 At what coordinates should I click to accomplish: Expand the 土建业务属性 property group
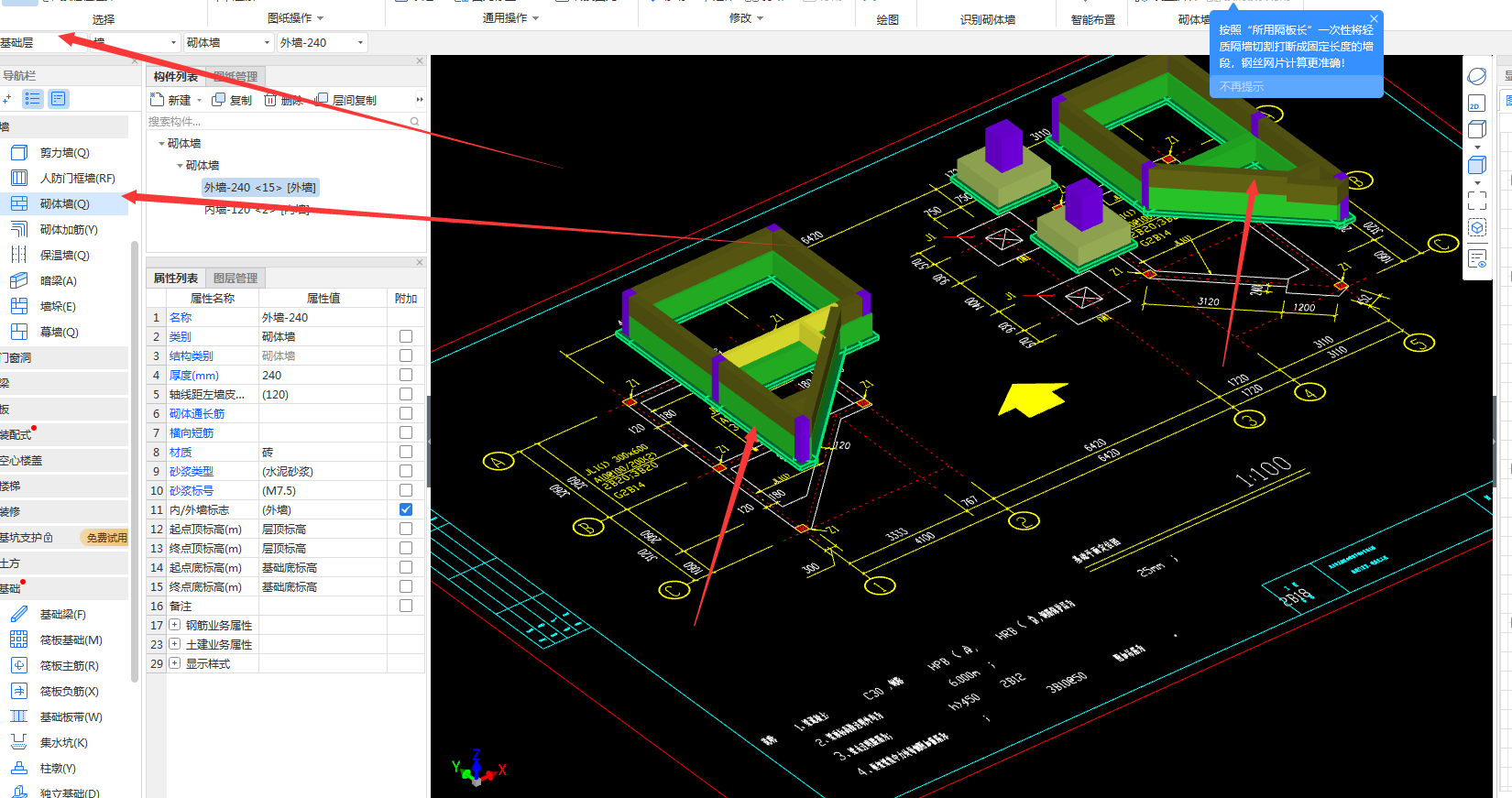[x=175, y=645]
